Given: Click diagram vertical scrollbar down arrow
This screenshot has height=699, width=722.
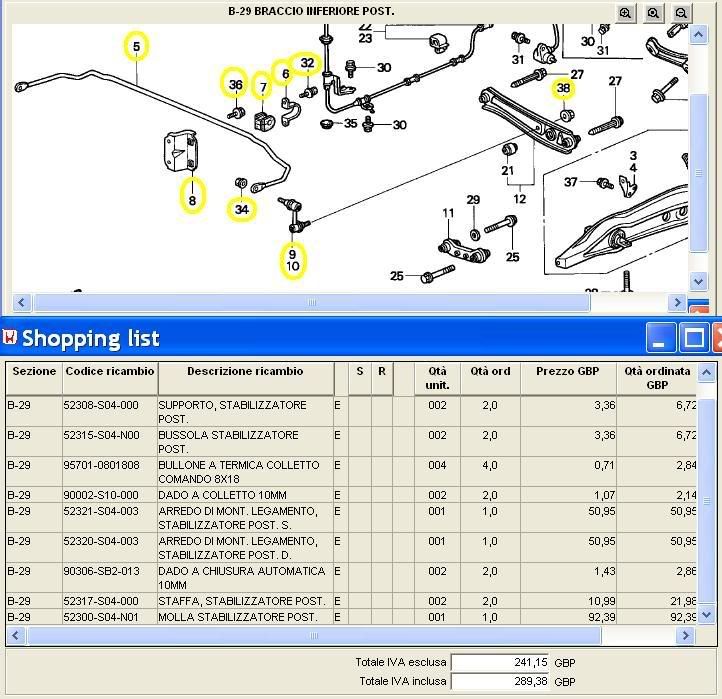Looking at the screenshot, I should click(x=699, y=281).
